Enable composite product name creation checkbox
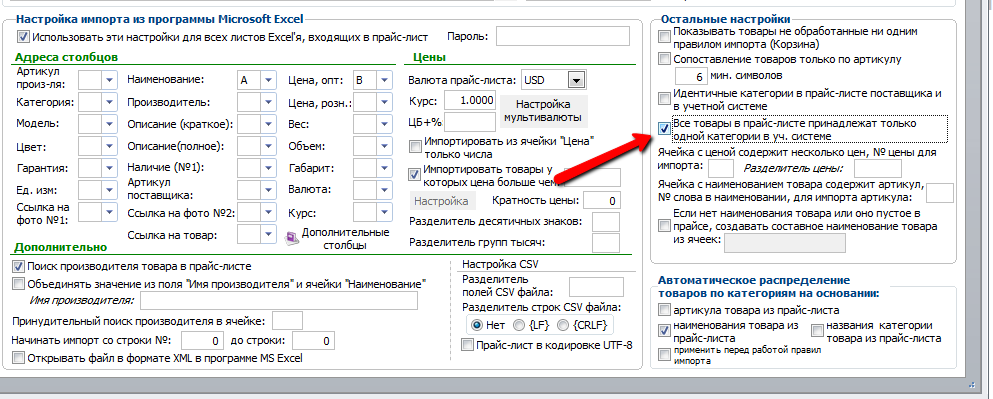The height and width of the screenshot is (399, 993). (x=664, y=226)
